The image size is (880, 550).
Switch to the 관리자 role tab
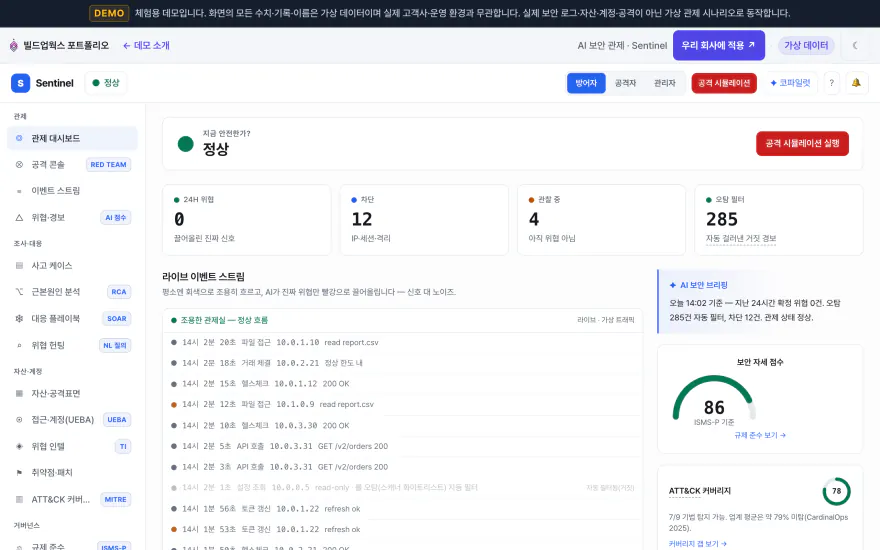[x=664, y=83]
